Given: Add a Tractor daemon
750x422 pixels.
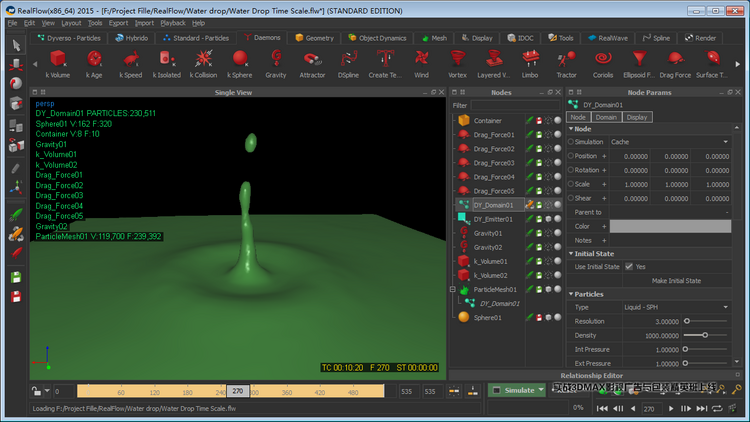Looking at the screenshot, I should tap(566, 64).
